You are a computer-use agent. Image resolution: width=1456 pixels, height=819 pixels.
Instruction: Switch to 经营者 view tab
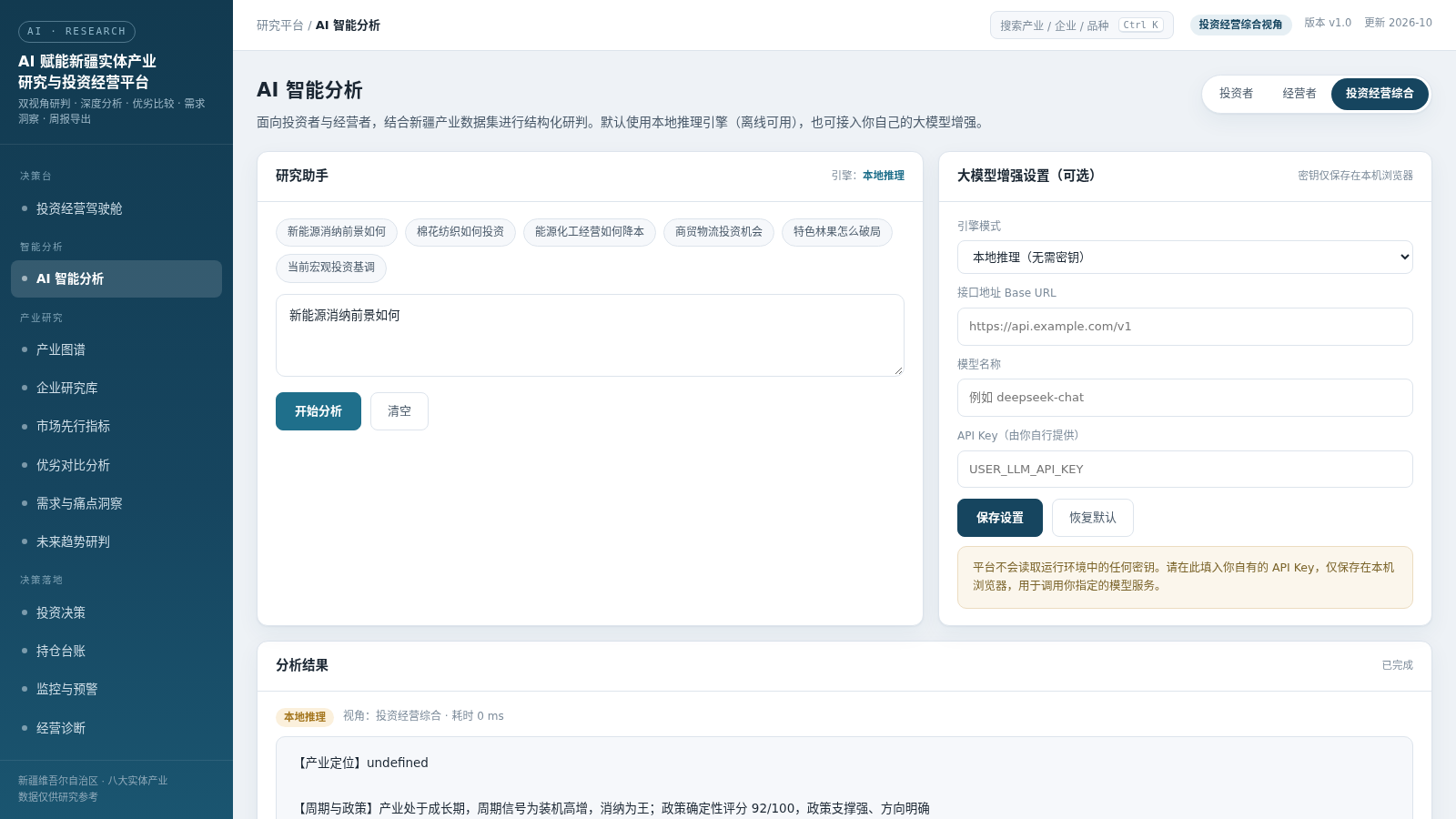click(1299, 94)
